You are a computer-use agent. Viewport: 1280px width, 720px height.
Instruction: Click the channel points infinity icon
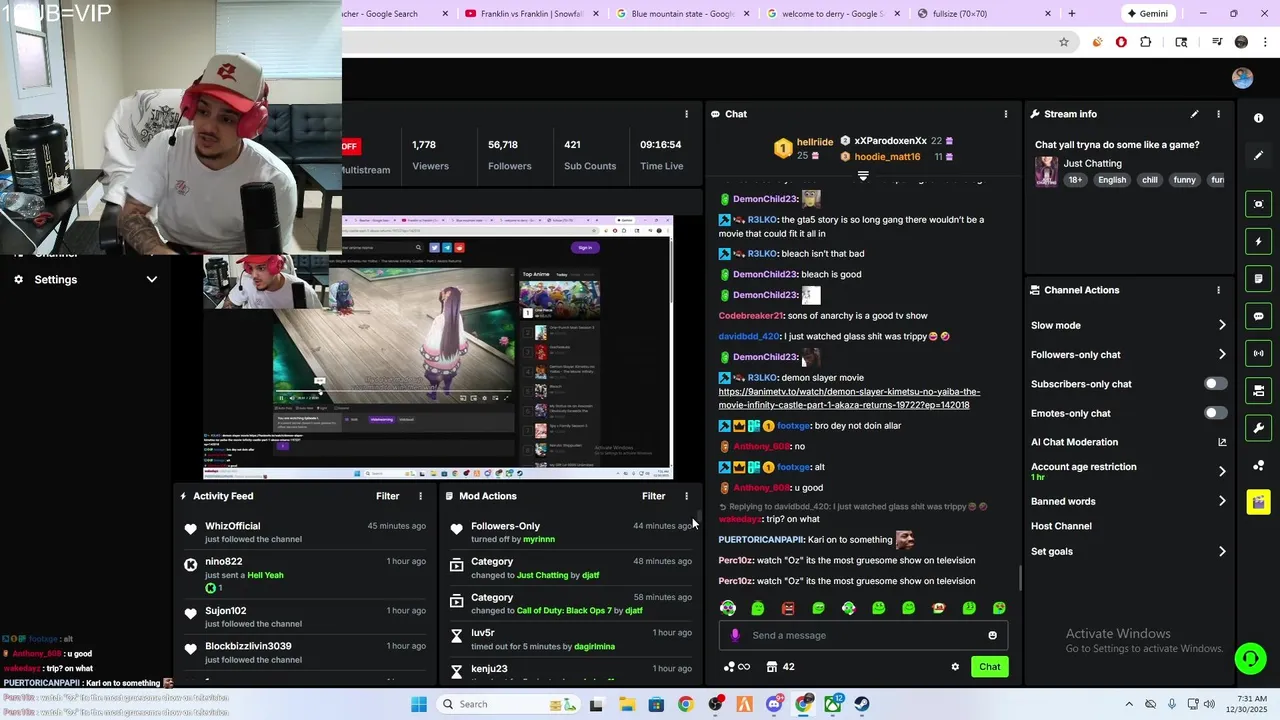[x=737, y=667]
